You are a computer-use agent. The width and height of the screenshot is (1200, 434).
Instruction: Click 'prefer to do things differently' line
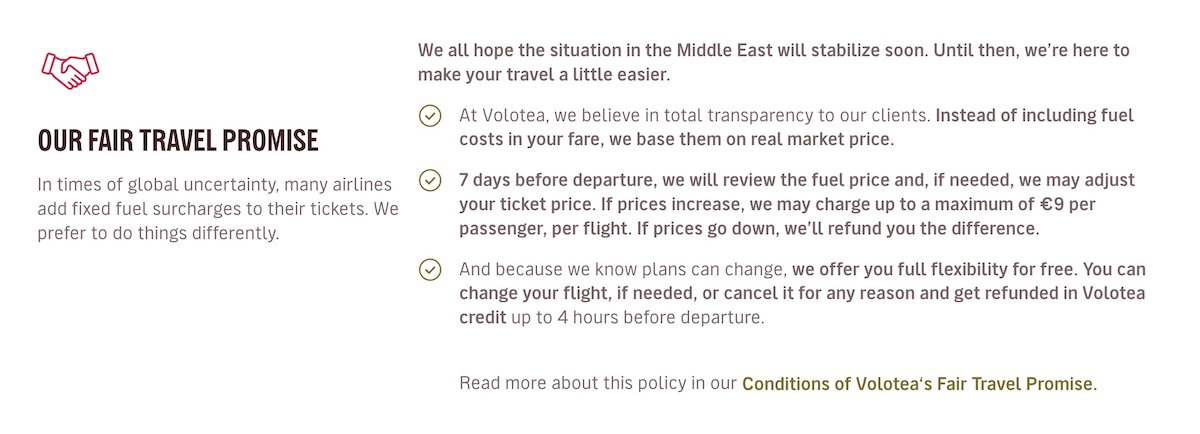coord(158,234)
